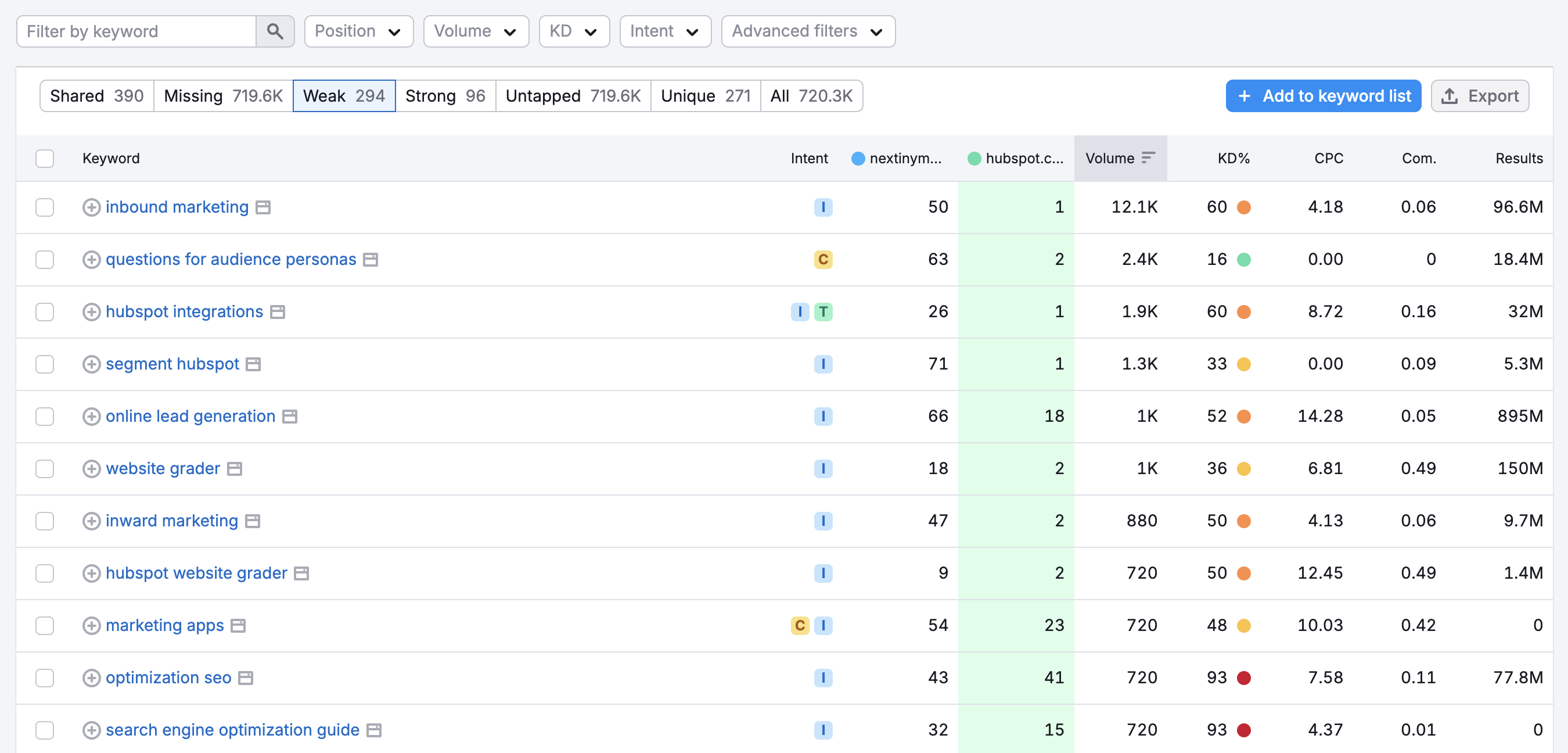Click the search magnifier icon button
This screenshot has width=1568, height=753.
pos(275,31)
